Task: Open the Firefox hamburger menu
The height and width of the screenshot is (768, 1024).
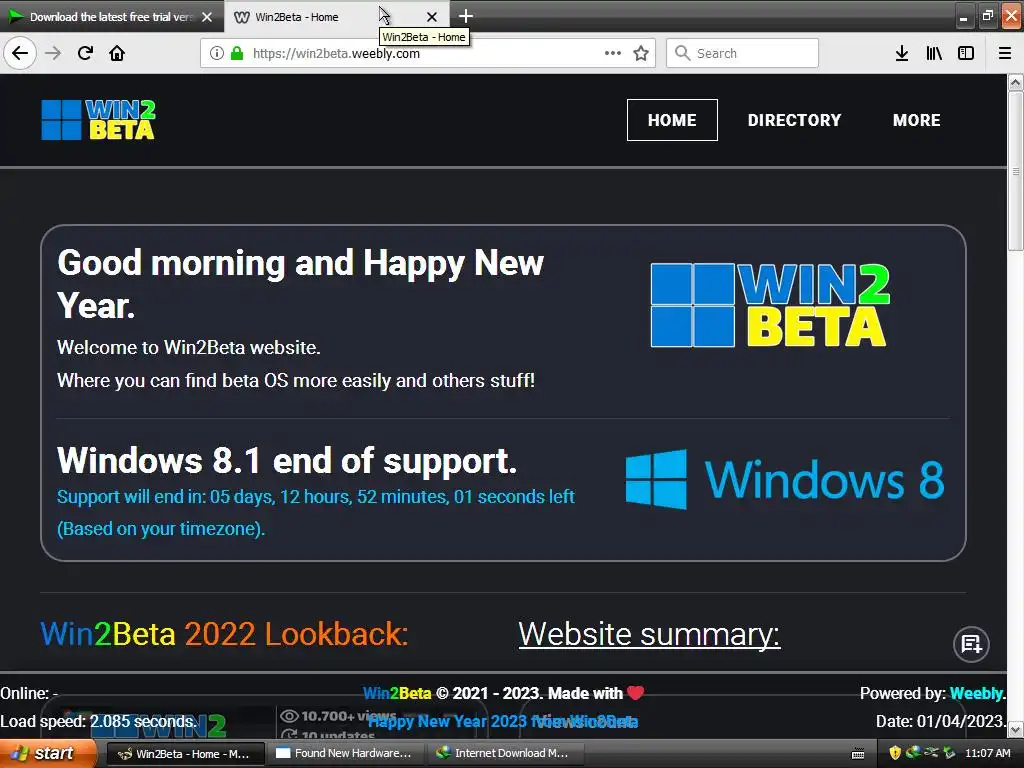Action: click(1004, 53)
